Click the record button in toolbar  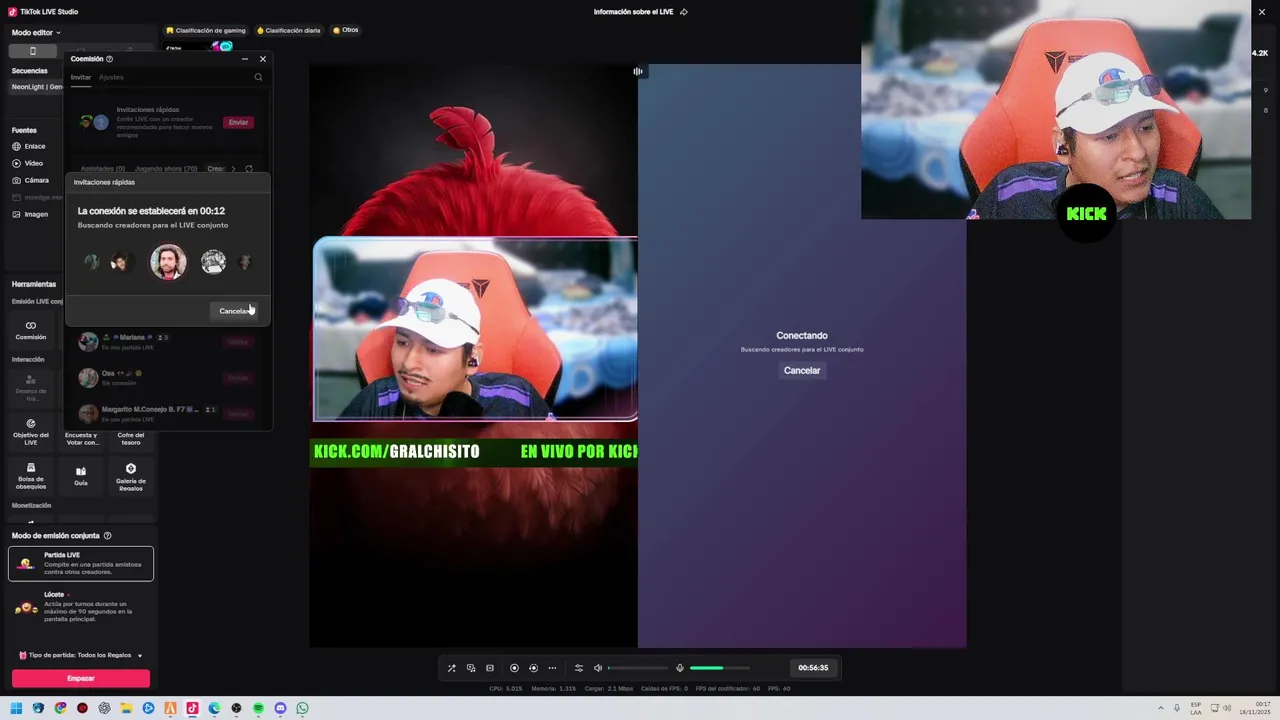coord(514,668)
